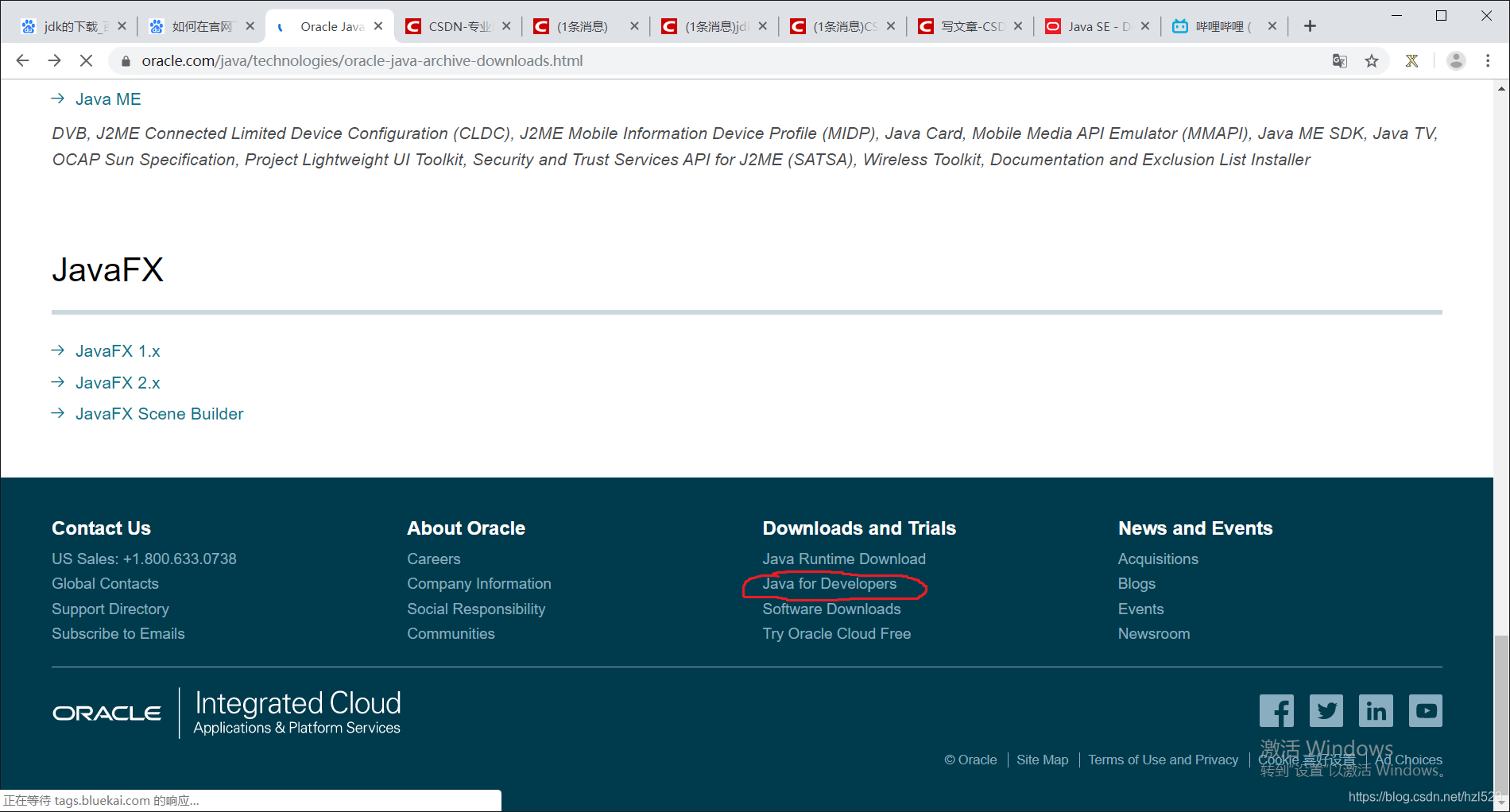The height and width of the screenshot is (812, 1510).
Task: Open the Careers link
Action: (x=434, y=559)
